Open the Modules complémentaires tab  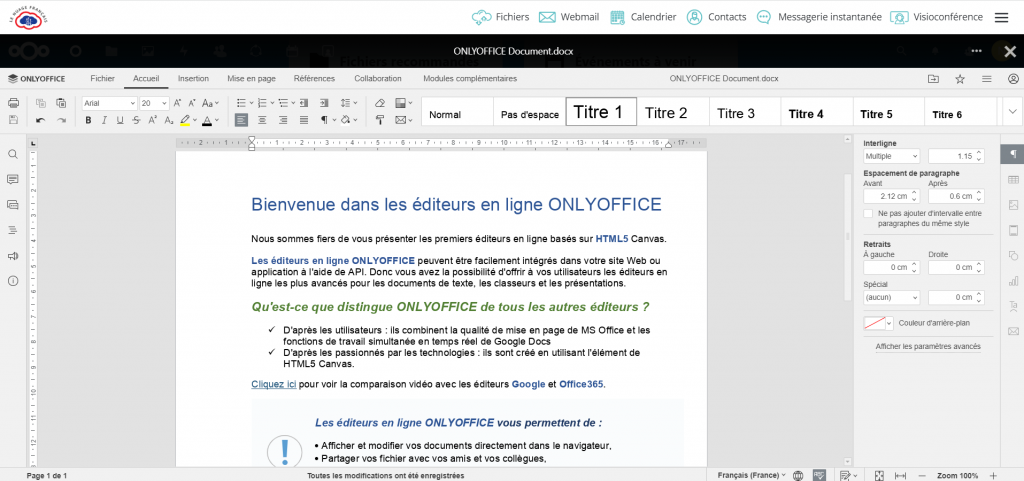pyautogui.click(x=470, y=78)
